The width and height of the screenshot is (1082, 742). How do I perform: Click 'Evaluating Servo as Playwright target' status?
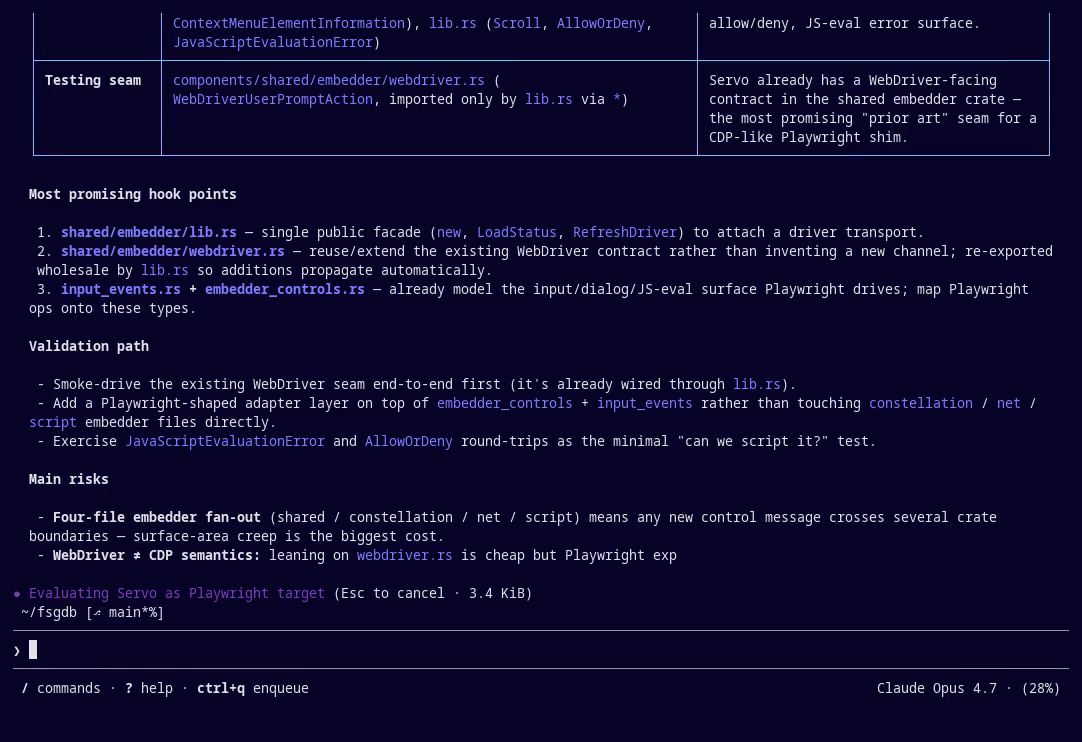[x=177, y=593]
